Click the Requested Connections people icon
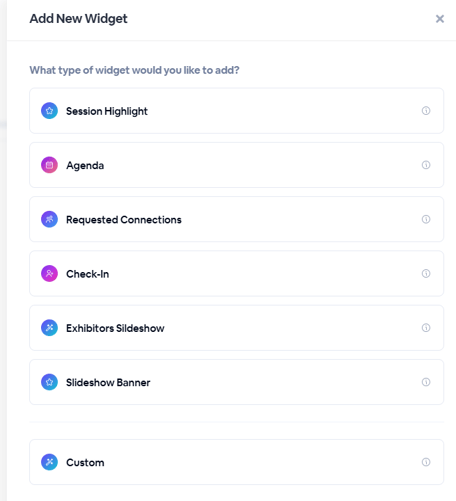Screen dimensions: 456x501 (x=49, y=219)
